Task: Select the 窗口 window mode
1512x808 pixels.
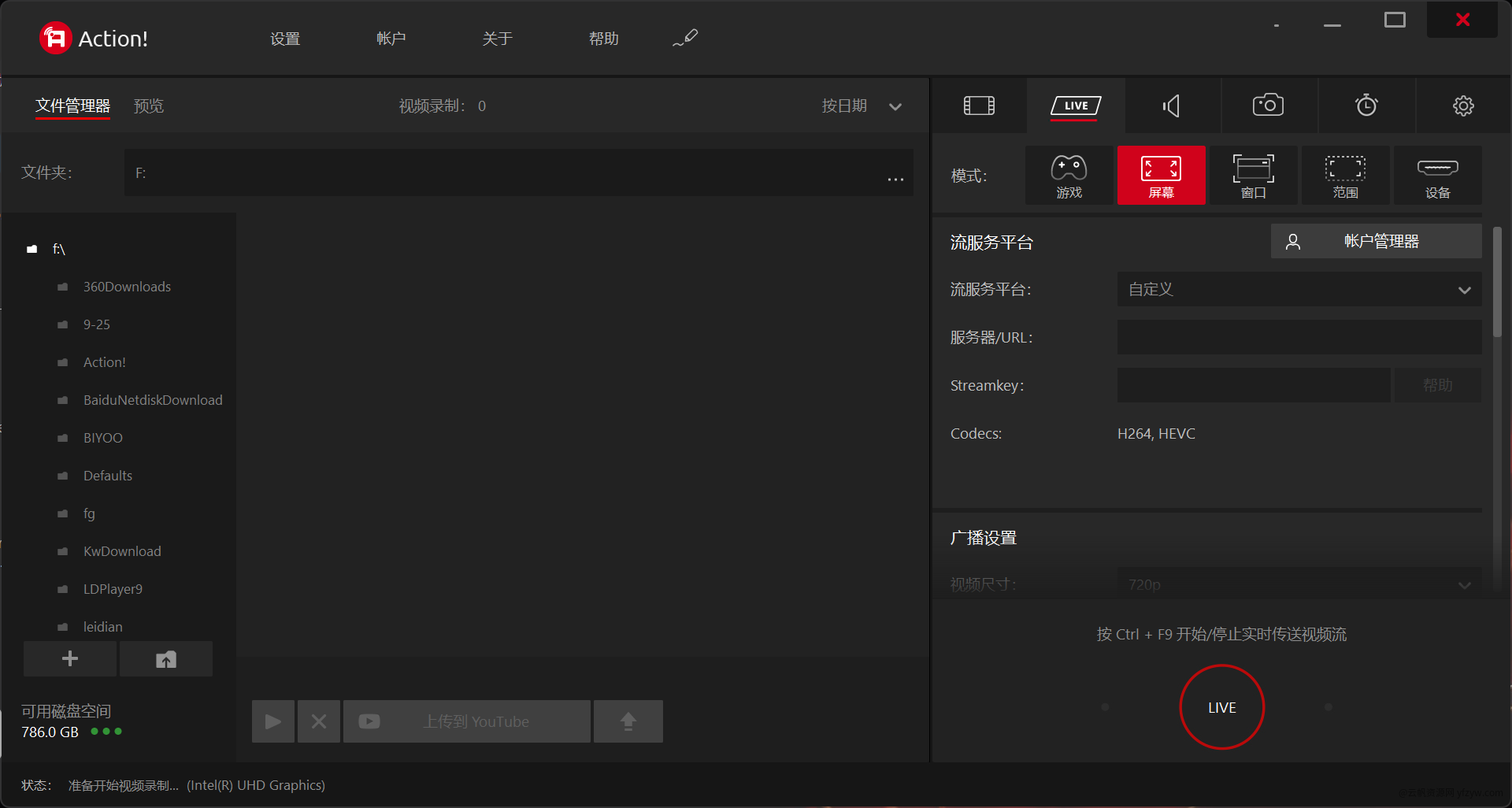Action: 1253,176
